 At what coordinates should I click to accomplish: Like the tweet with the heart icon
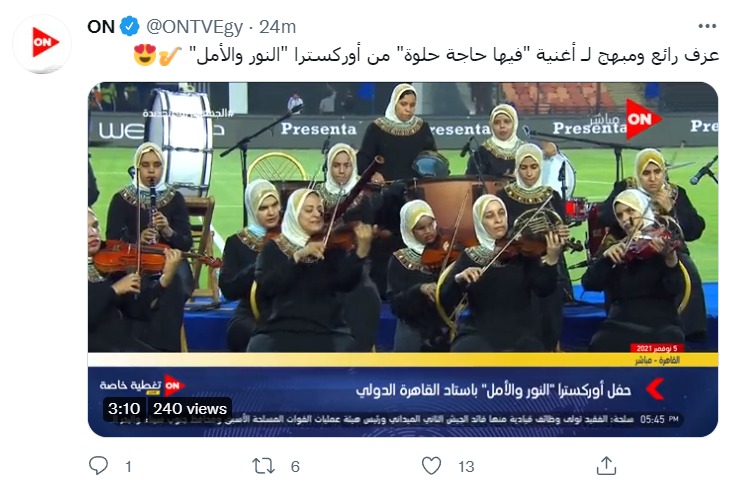click(x=431, y=466)
